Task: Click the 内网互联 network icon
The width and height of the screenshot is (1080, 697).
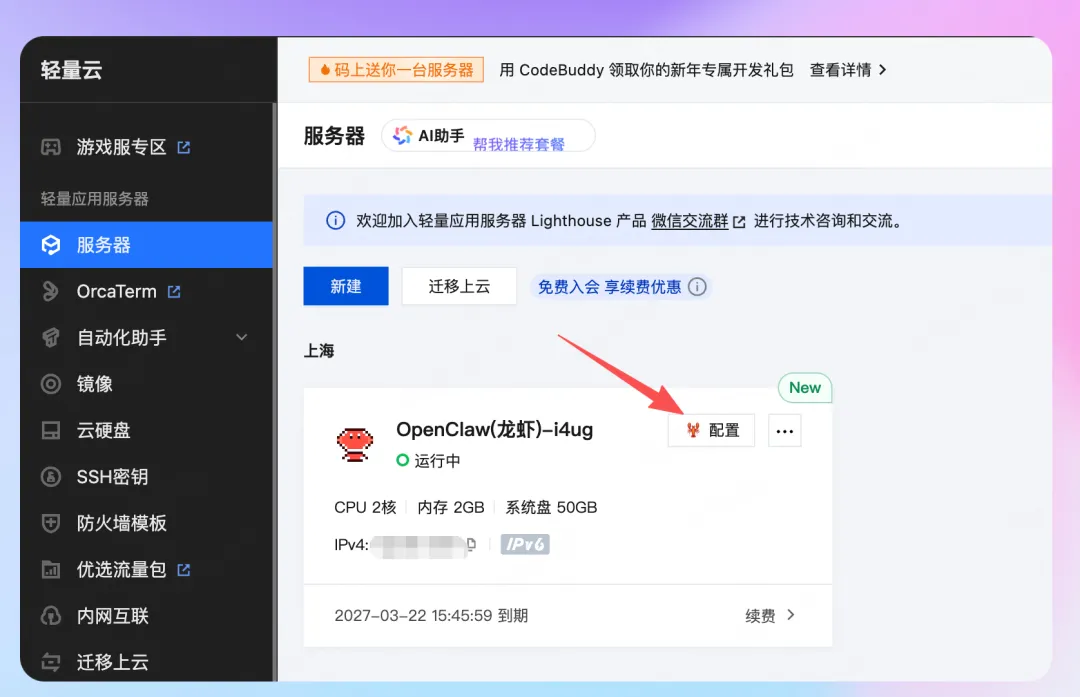Action: (51, 616)
